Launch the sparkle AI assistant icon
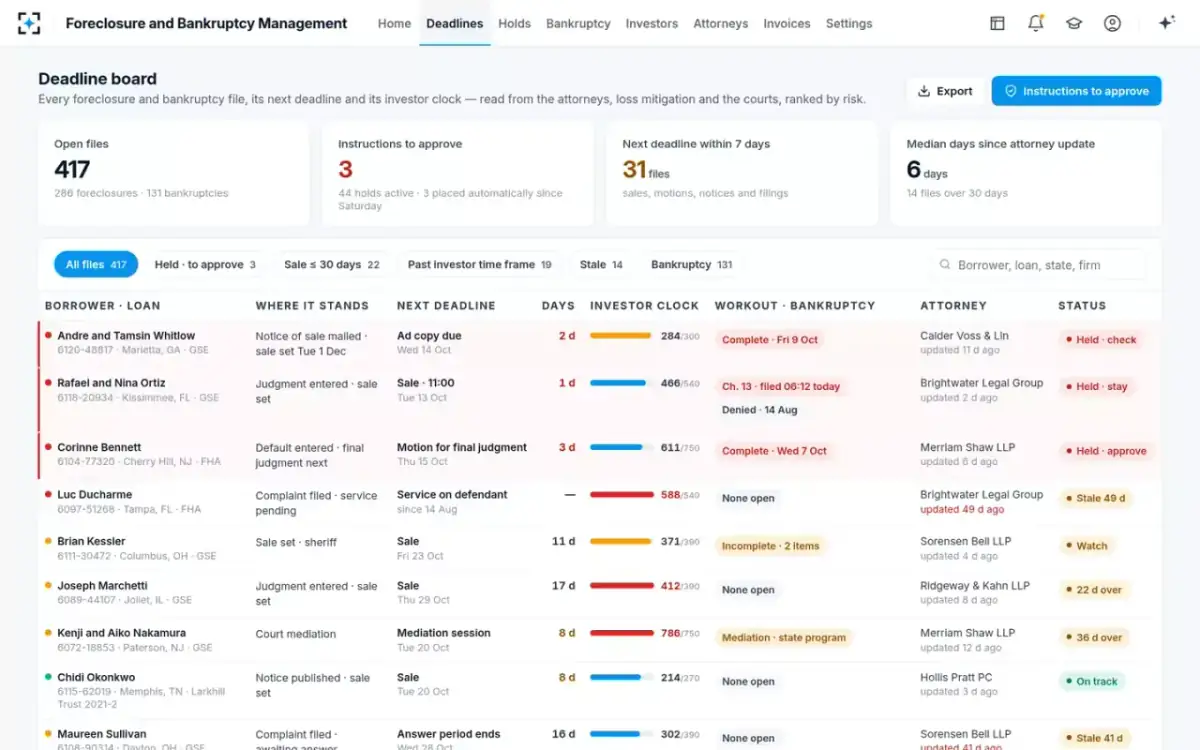1200x750 pixels. click(x=1166, y=23)
